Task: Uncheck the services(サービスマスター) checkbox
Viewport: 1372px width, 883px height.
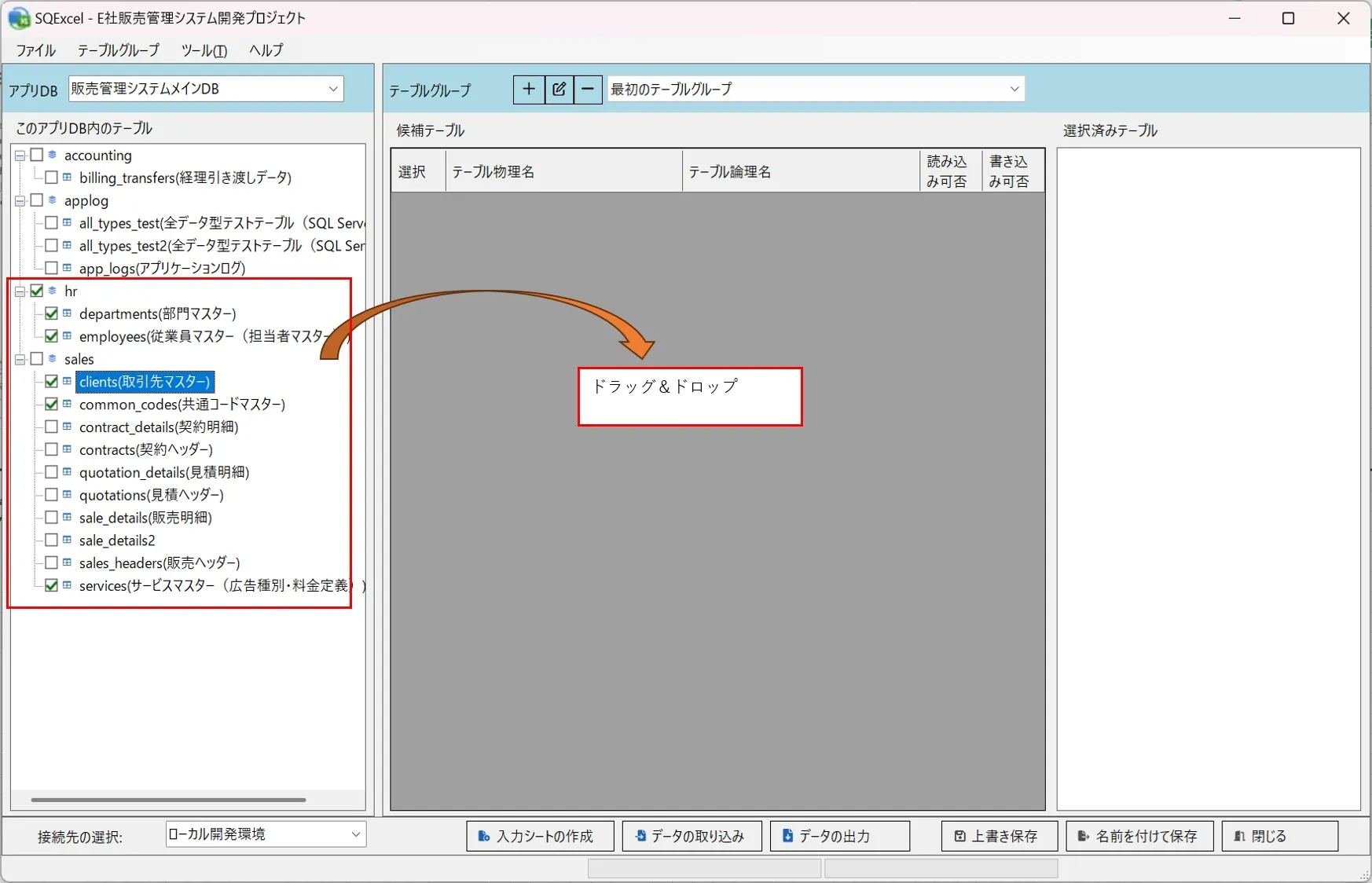Action: pos(51,585)
